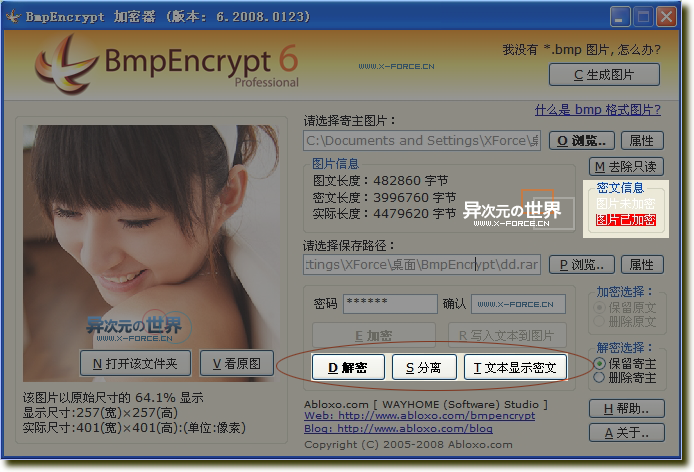
Task: Open the 什么是 bmp 格式图片? link
Action: coord(598,109)
